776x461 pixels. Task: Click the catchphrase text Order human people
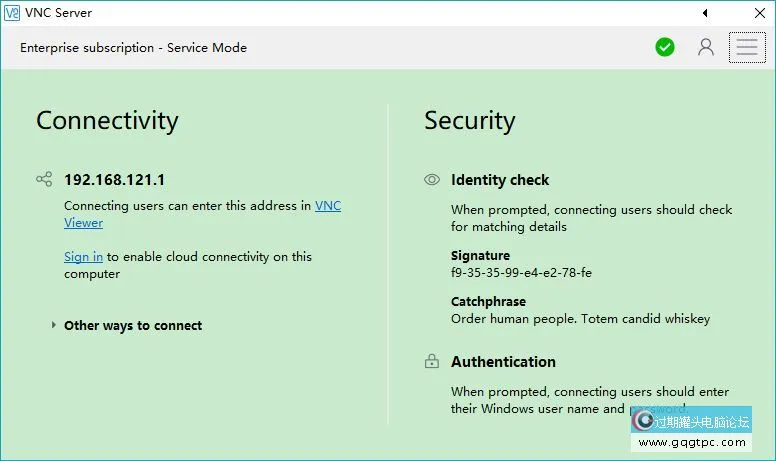(580, 319)
